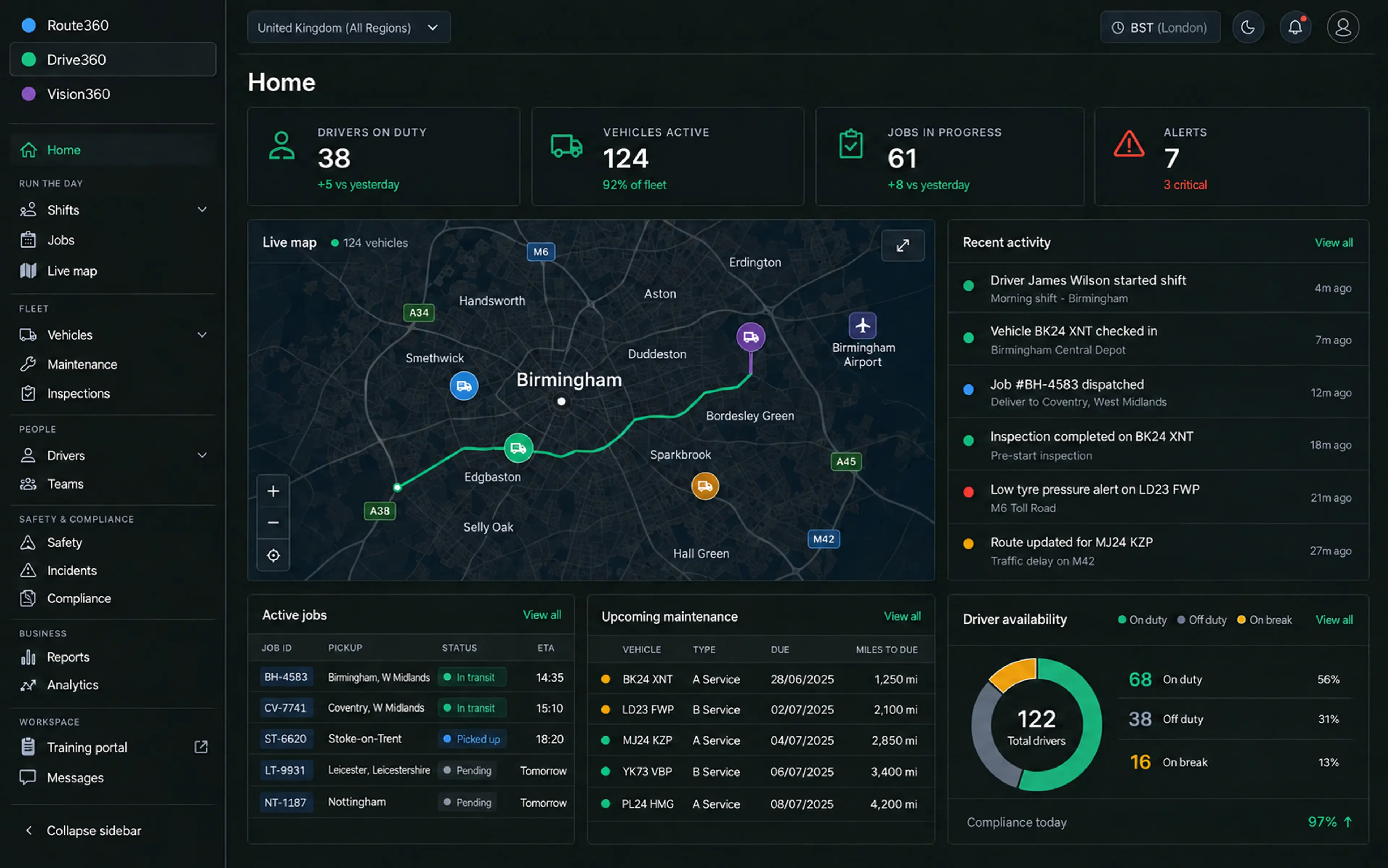Switch to the Vision360 app
This screenshot has width=1388, height=868.
click(112, 94)
